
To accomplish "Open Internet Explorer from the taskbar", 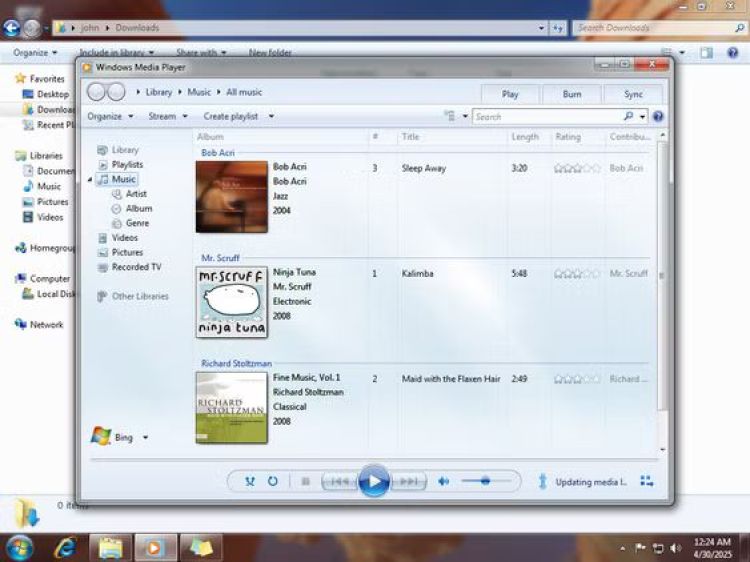I will coord(66,547).
